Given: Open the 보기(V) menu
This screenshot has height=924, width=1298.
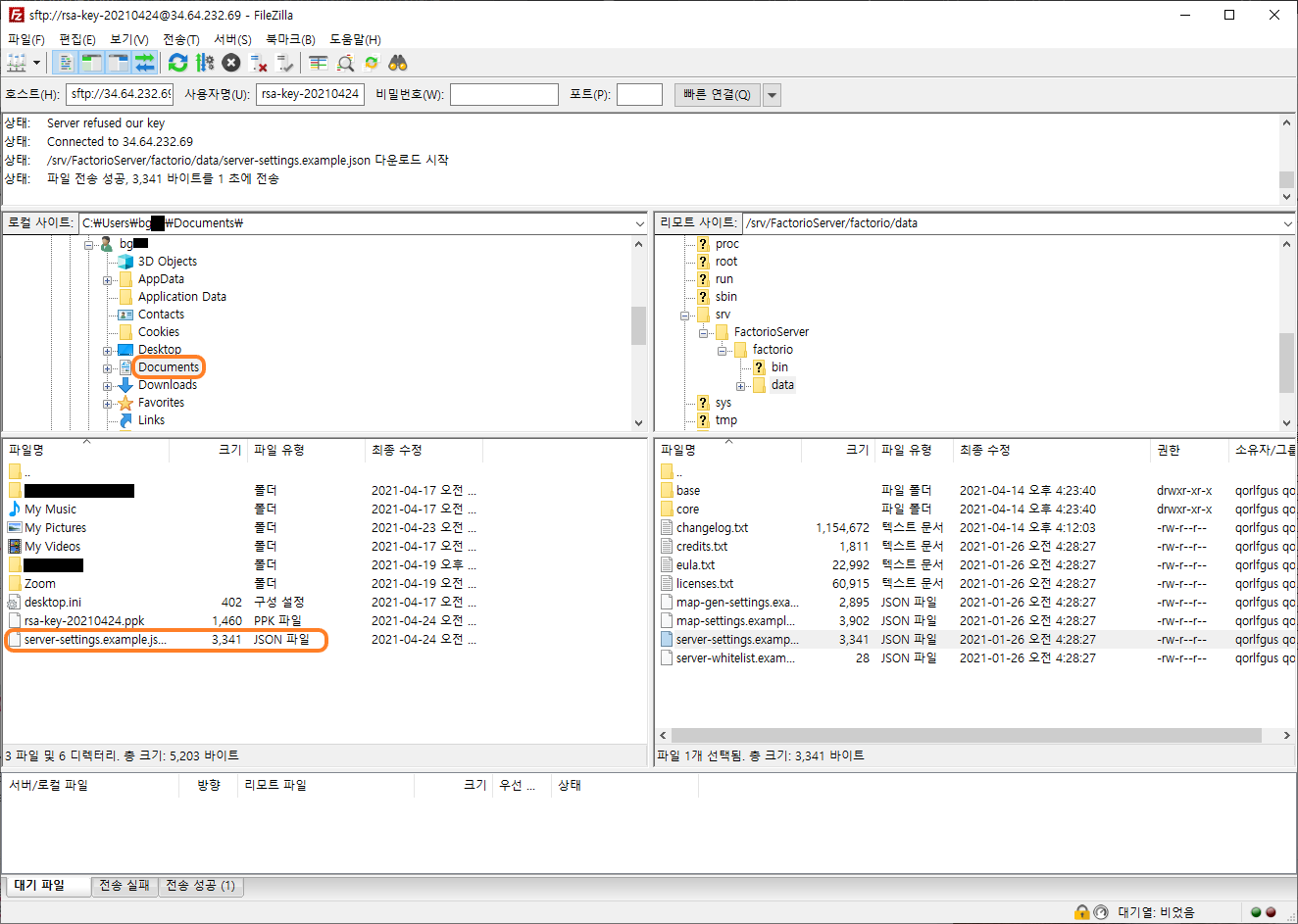Looking at the screenshot, I should pyautogui.click(x=129, y=39).
